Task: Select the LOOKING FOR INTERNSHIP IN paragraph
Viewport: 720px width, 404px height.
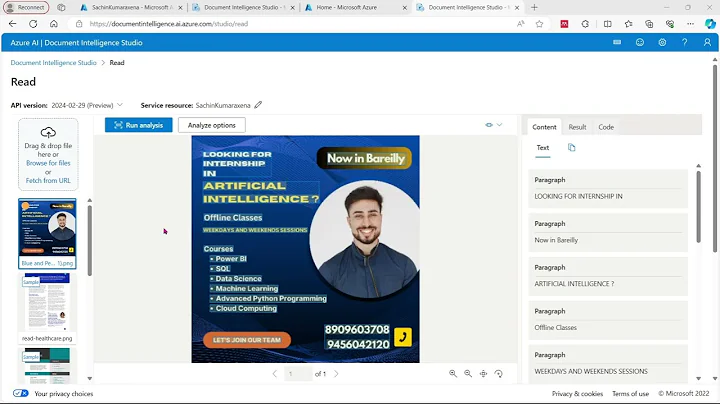Action: [x=608, y=189]
